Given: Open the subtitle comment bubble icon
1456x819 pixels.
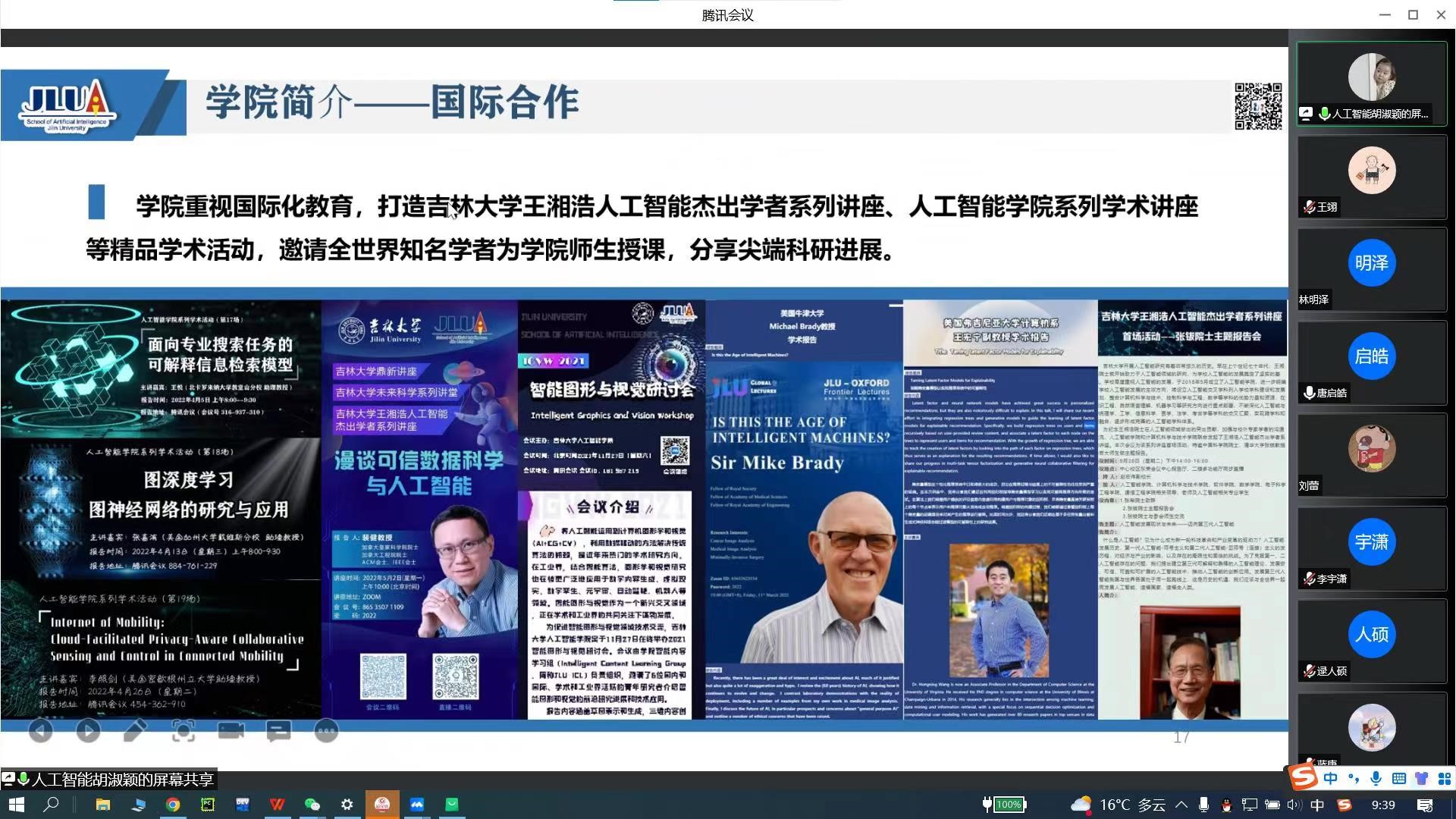Looking at the screenshot, I should (278, 731).
